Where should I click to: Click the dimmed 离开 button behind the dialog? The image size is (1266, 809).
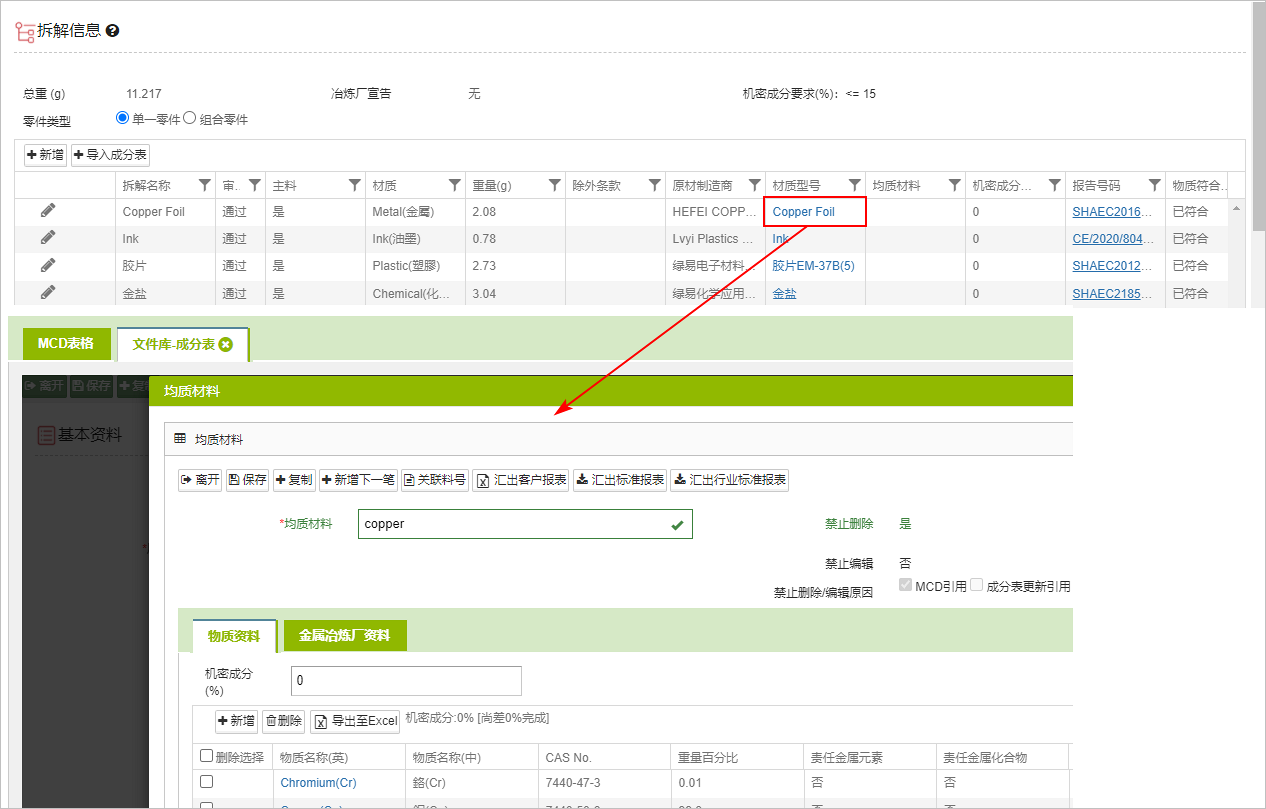pos(45,385)
